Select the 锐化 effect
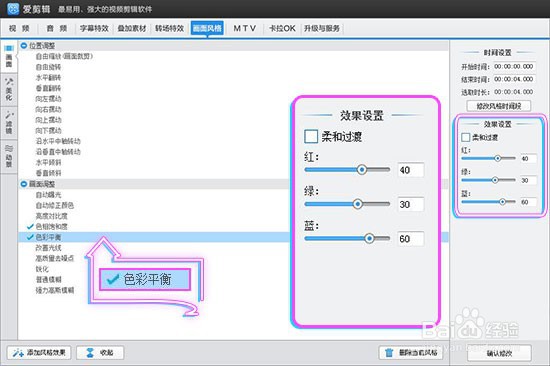Image resolution: width=550 pixels, height=366 pixels. point(42,269)
